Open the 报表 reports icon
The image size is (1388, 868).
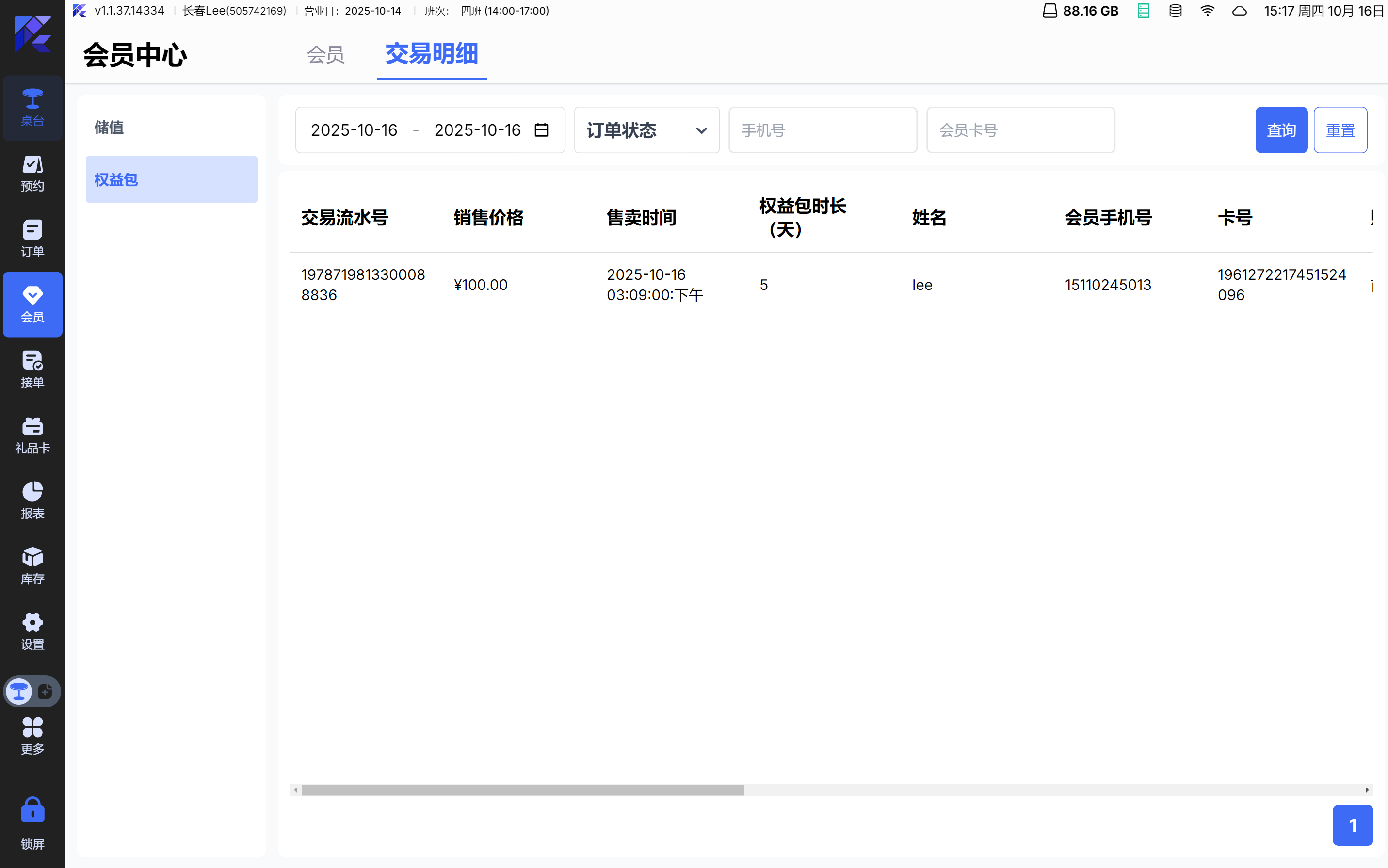coord(32,500)
